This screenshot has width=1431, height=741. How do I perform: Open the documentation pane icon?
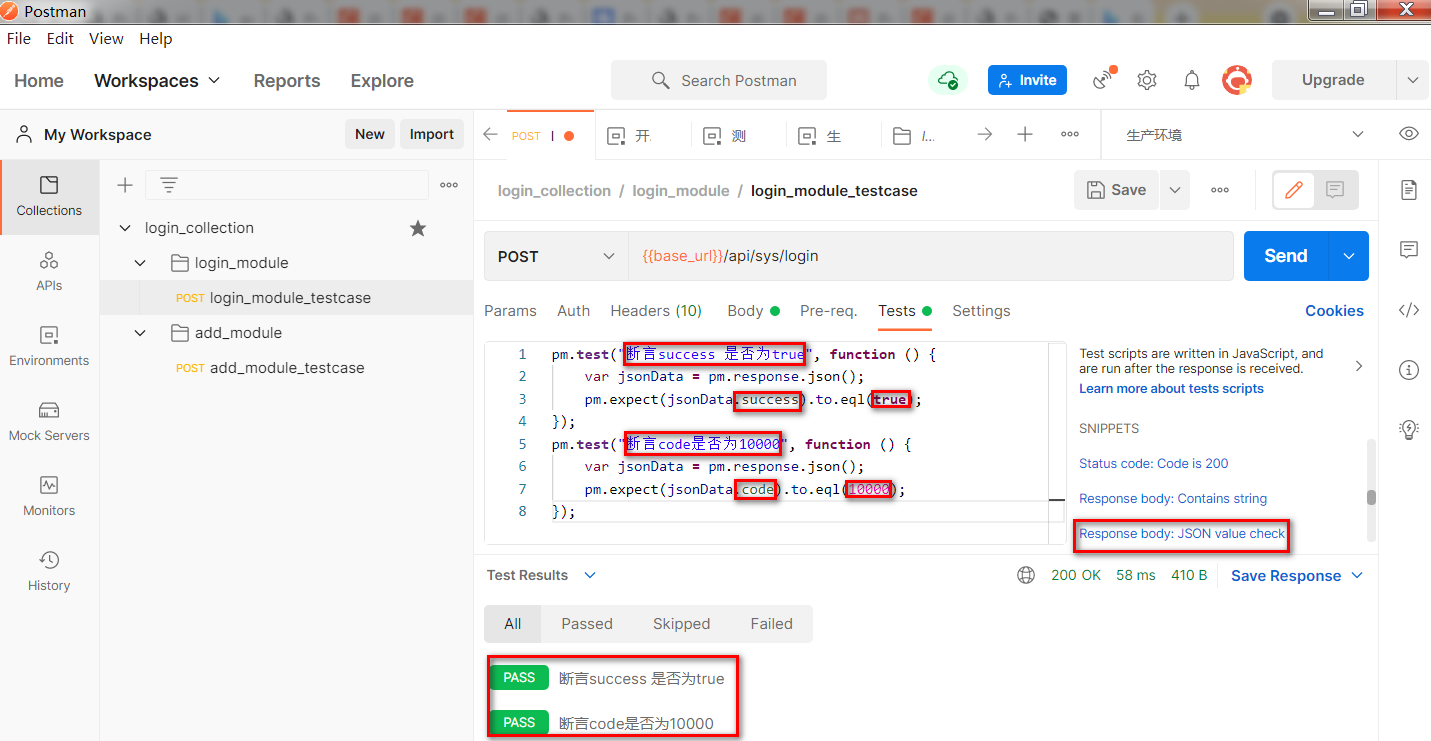[1409, 190]
